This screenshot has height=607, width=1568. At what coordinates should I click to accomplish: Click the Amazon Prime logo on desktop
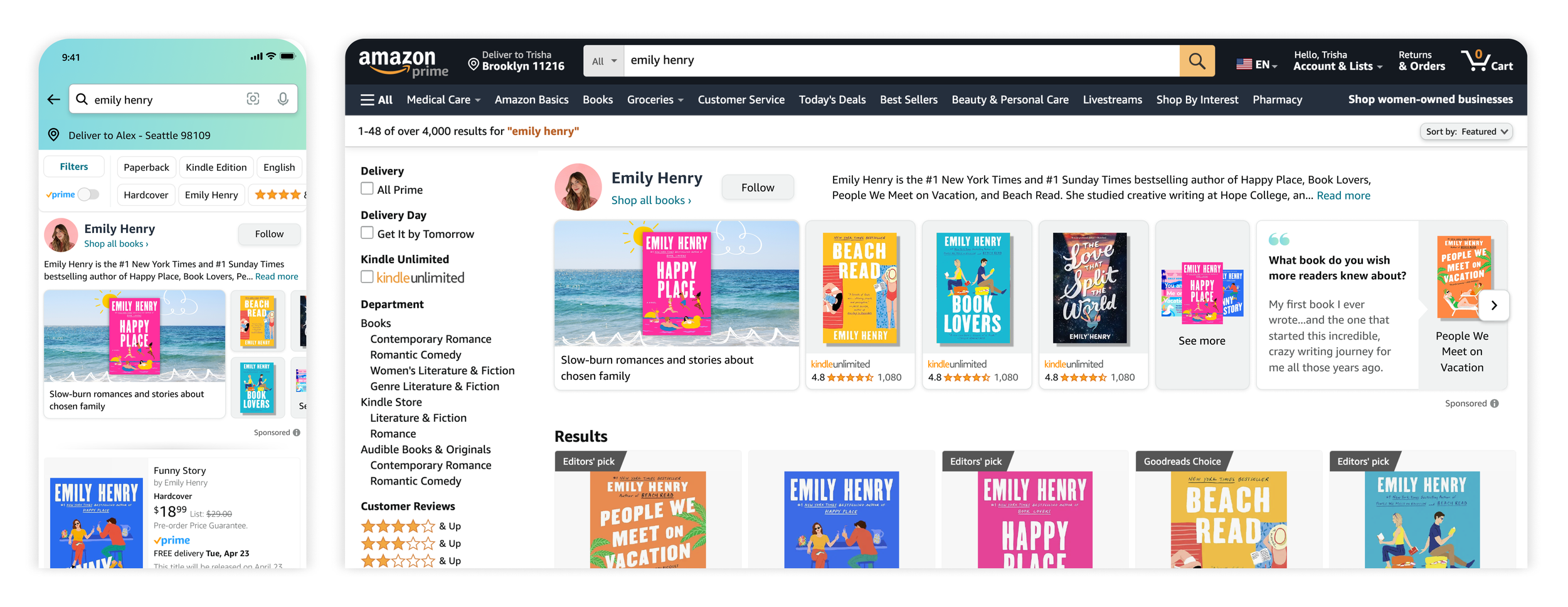pos(403,63)
